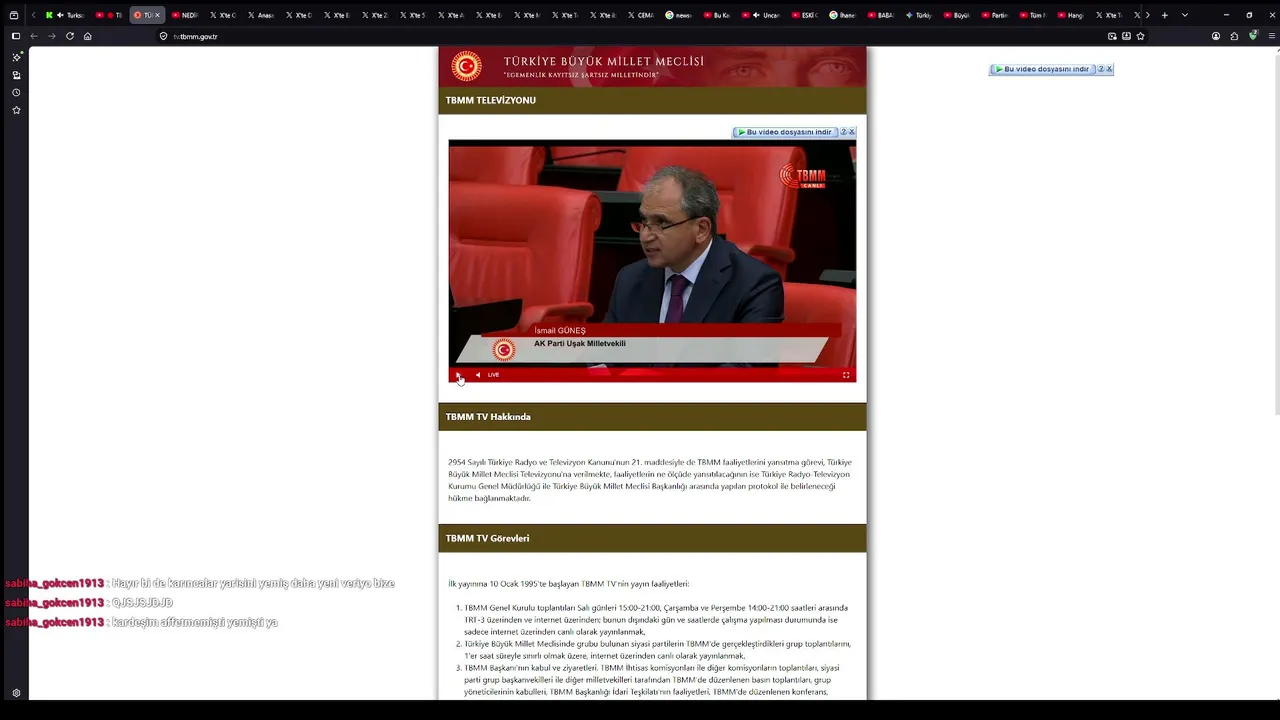Click the TBMM emblem in the page header
This screenshot has width=1280, height=720.
[x=466, y=66]
